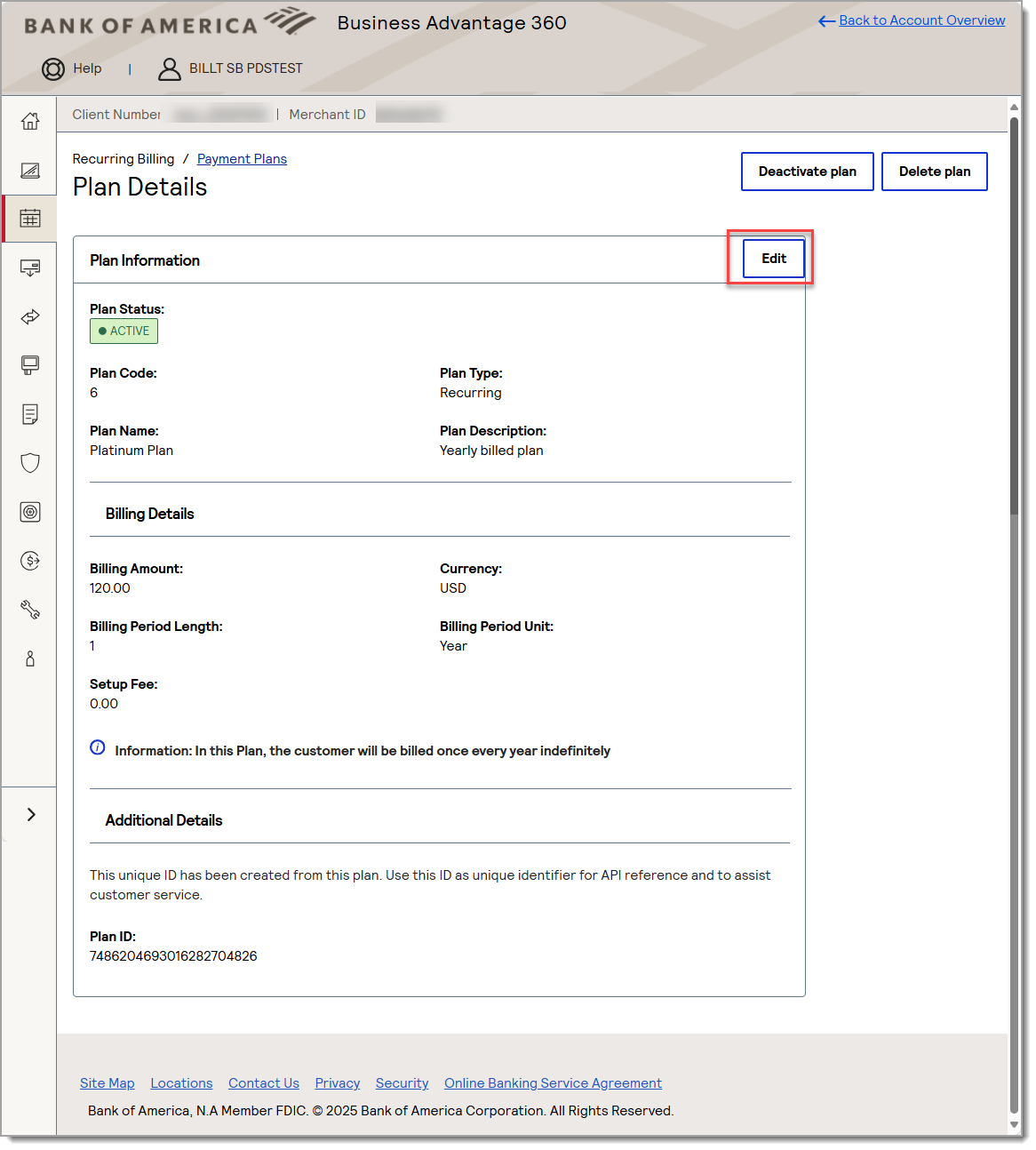1036x1150 pixels.
Task: Click the Business Advantage 360 title
Action: [452, 23]
